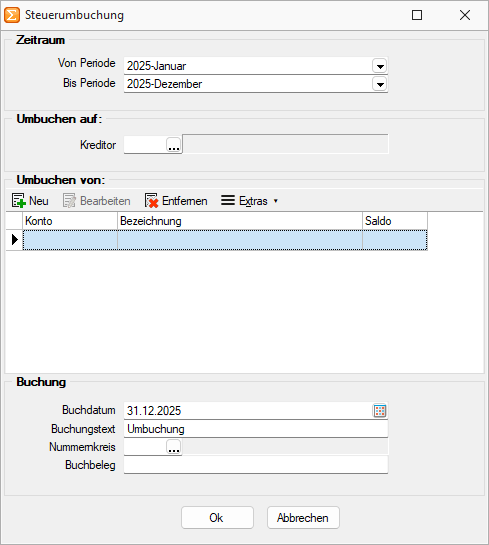The image size is (489, 545).
Task: Open the Buchdatum calendar picker
Action: [x=380, y=411]
